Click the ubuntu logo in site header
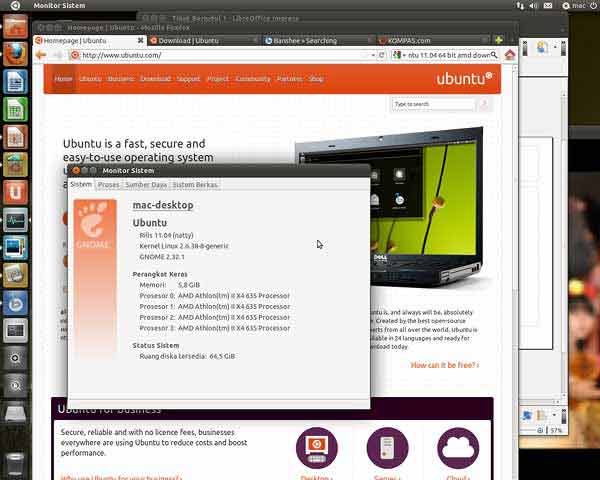 tap(464, 79)
